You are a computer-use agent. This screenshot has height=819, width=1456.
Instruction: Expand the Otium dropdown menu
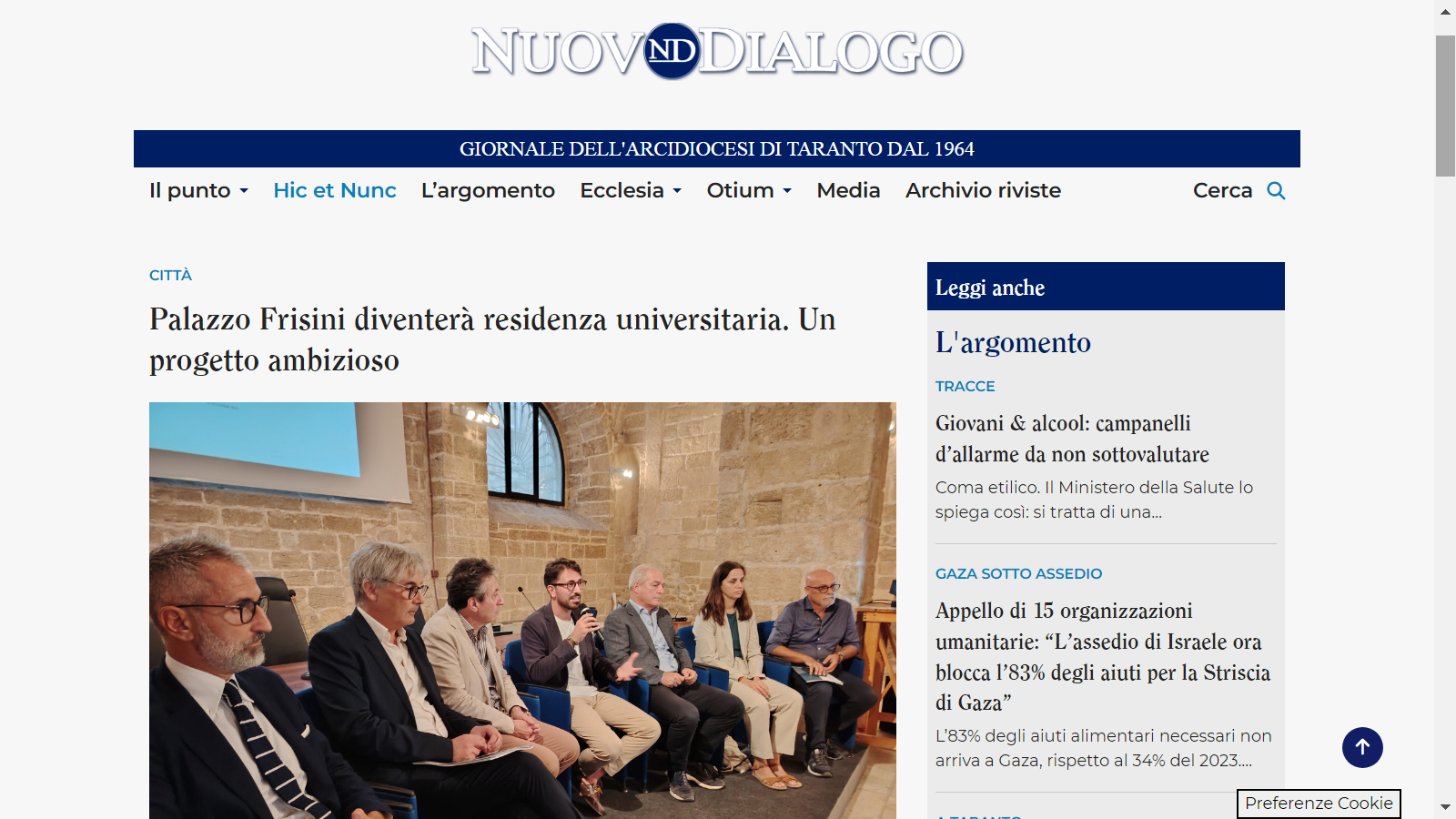[x=749, y=190]
